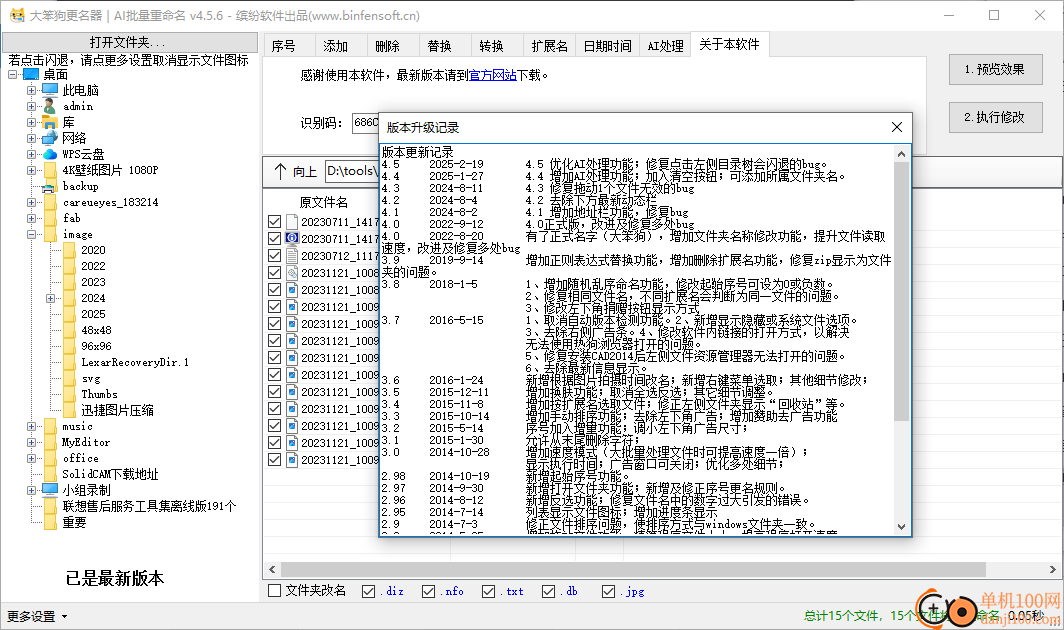Screen dimensions: 1064x630
Task: Uncheck the 20231121_1008 row with gear icon
Action: pos(274,272)
